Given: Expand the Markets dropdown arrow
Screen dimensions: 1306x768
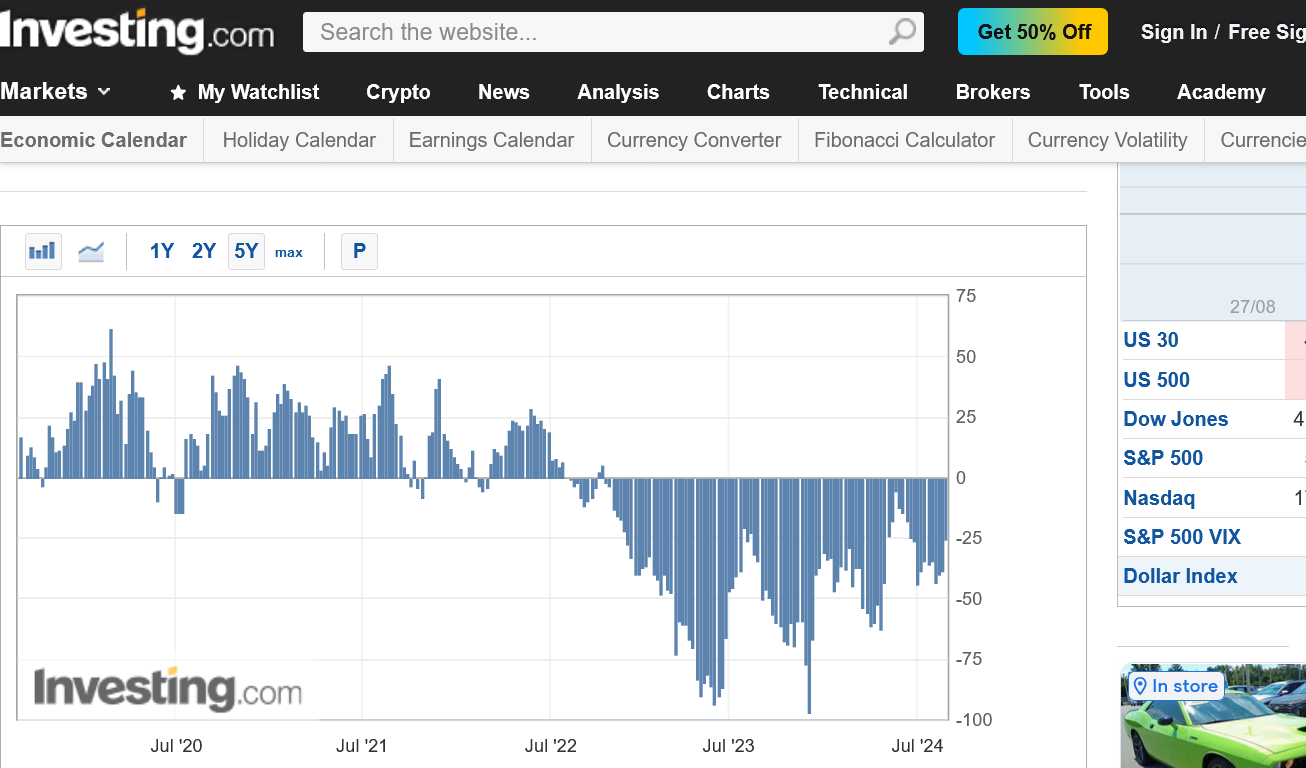Looking at the screenshot, I should pos(104,92).
